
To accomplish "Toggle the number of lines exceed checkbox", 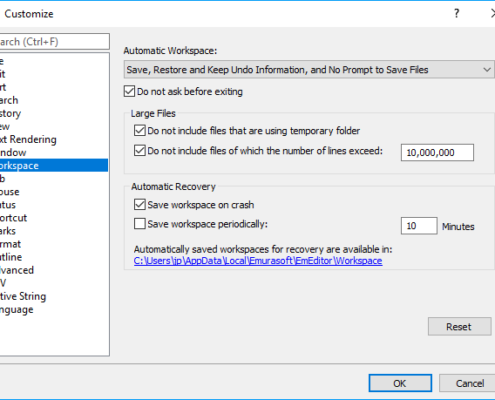I will [140, 151].
